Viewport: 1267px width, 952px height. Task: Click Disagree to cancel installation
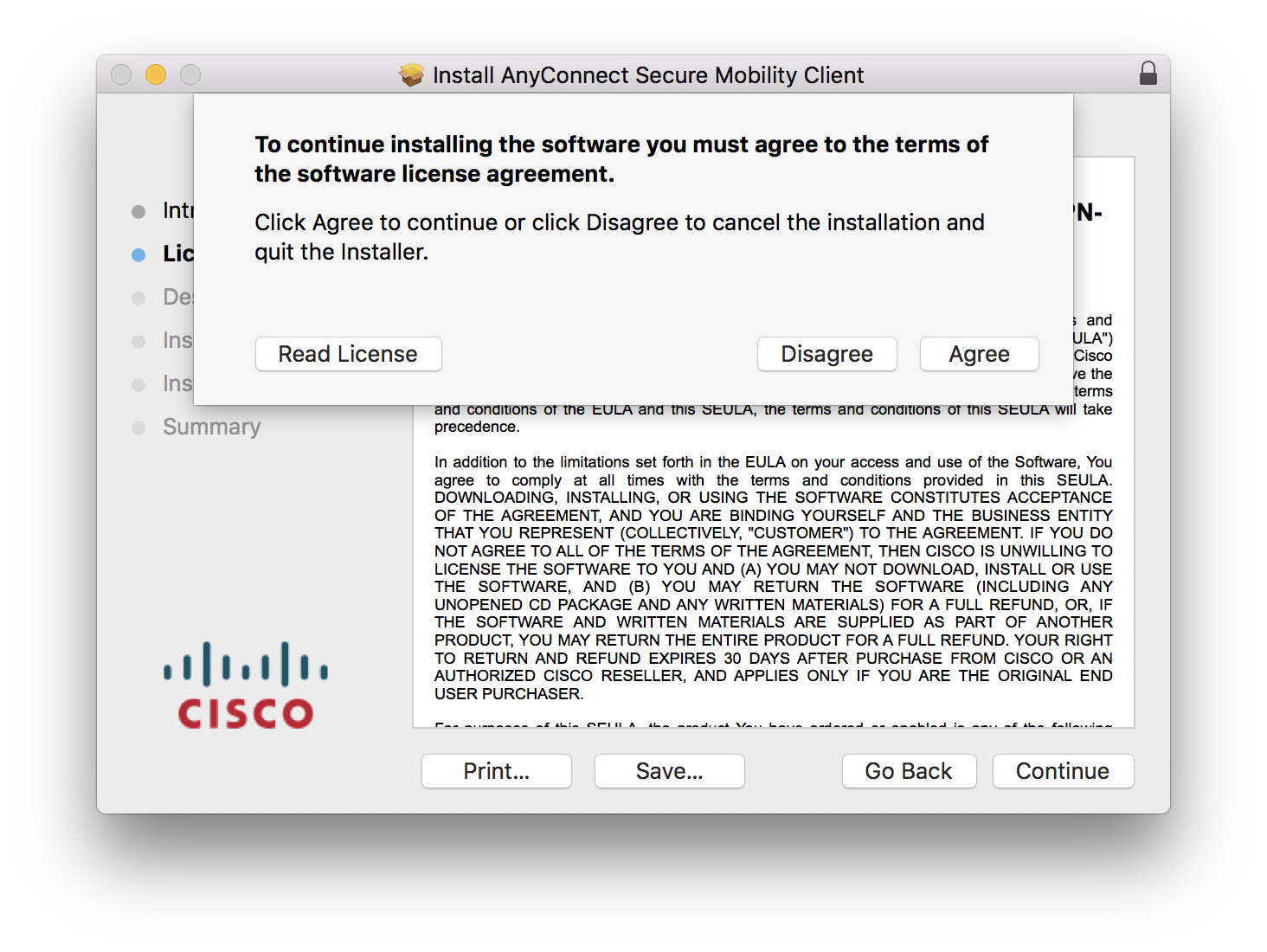(x=826, y=354)
